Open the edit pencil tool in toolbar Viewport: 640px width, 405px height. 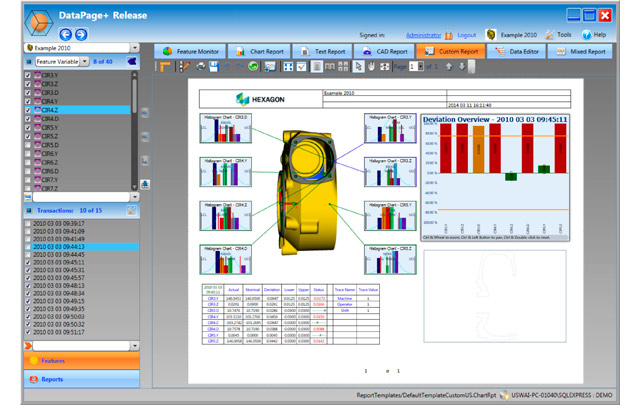pyautogui.click(x=185, y=67)
